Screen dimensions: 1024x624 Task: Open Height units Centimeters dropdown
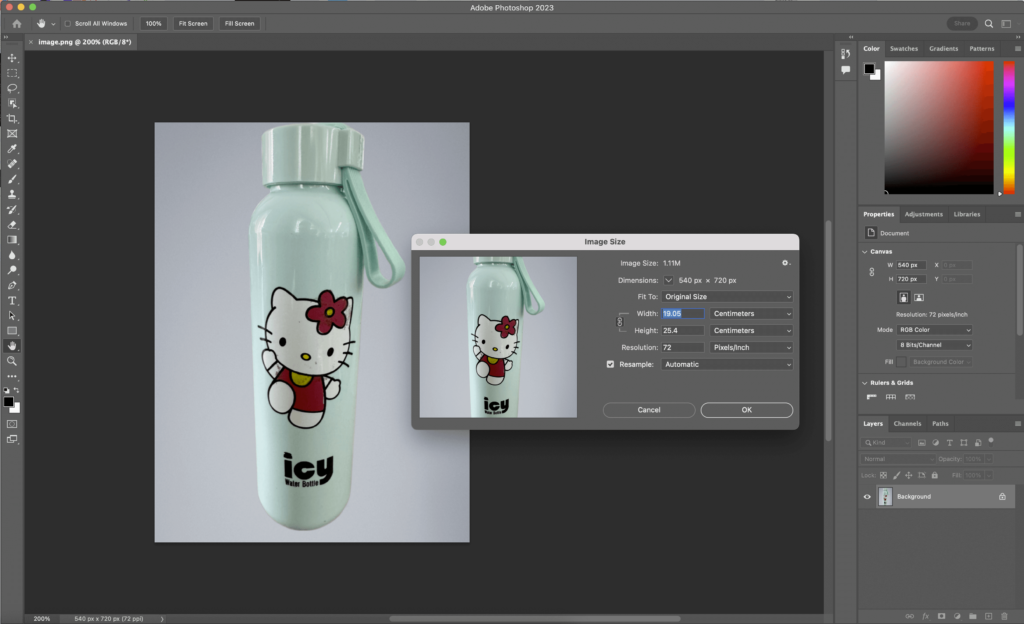click(751, 330)
